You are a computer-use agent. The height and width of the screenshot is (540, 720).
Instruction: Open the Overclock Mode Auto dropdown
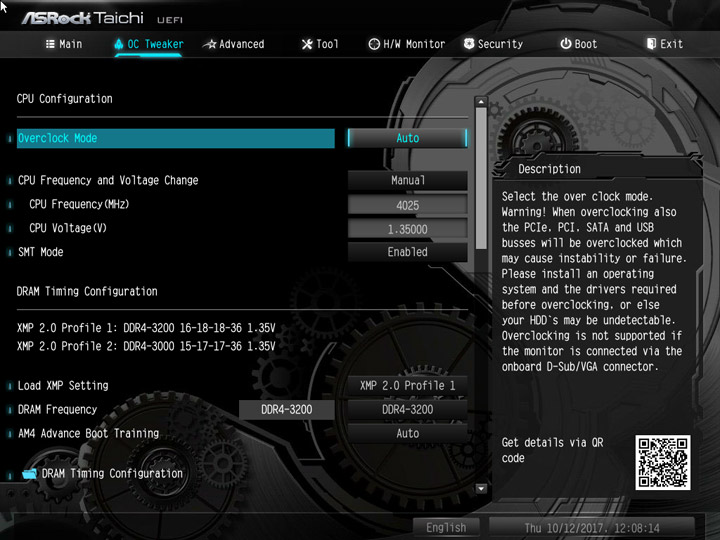(407, 138)
